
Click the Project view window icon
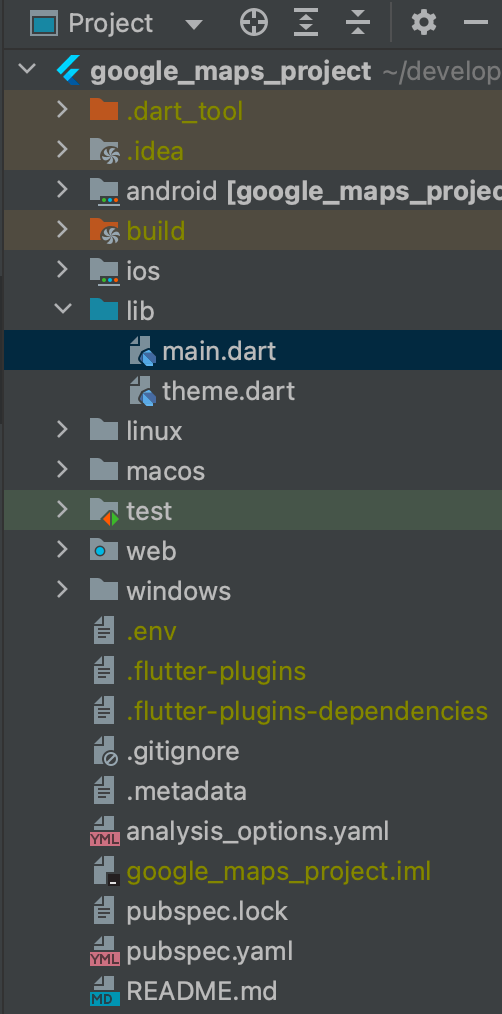(x=45, y=24)
